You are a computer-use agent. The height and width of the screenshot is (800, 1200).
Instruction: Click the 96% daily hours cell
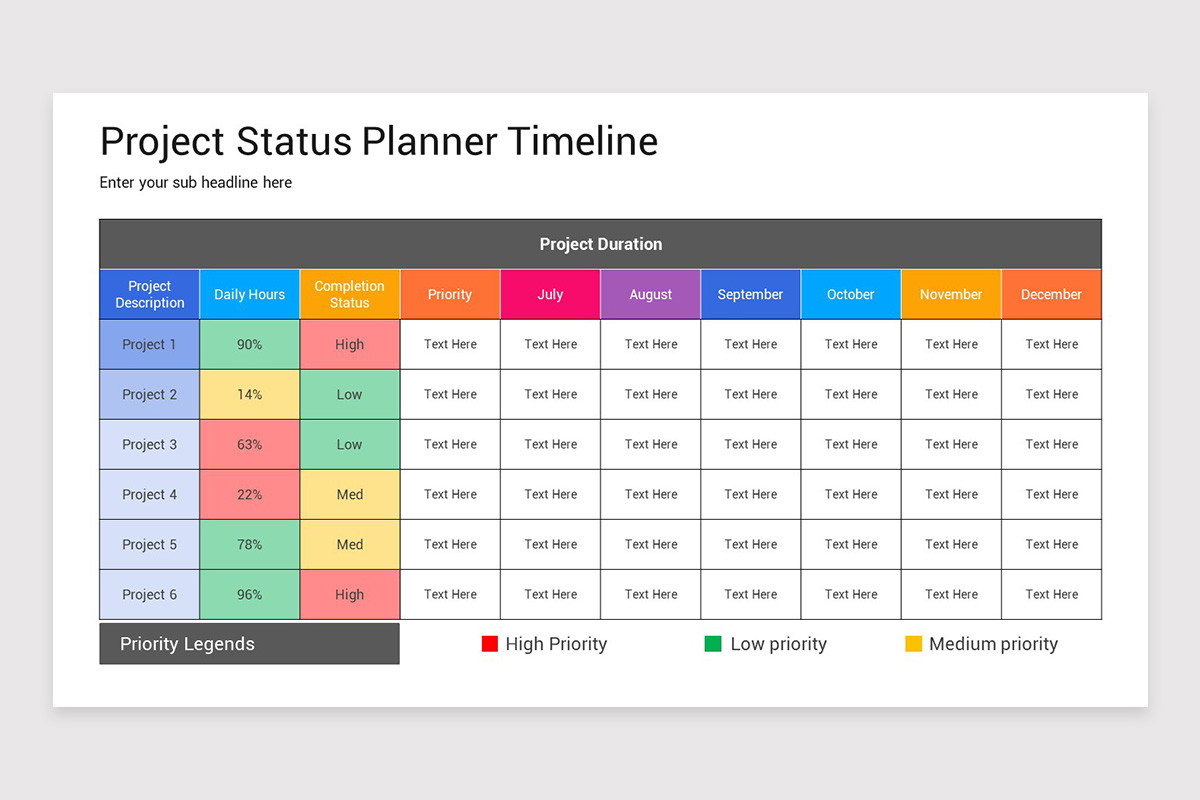tap(250, 594)
